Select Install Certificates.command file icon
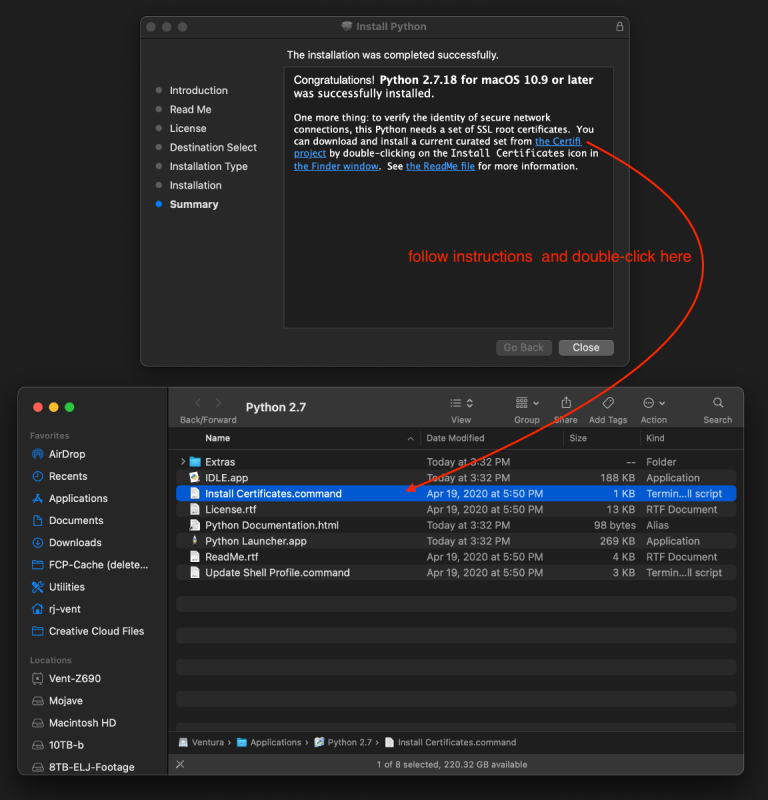 coord(194,493)
